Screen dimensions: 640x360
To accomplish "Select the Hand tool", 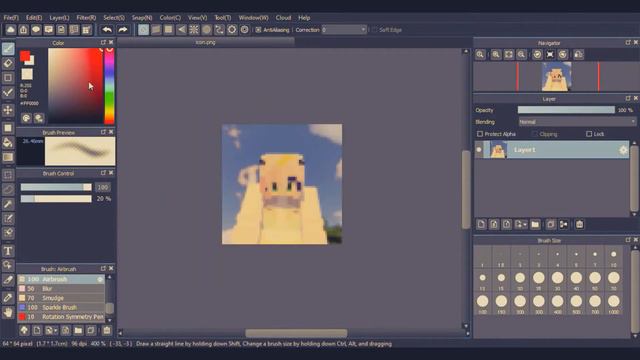I will point(8,313).
